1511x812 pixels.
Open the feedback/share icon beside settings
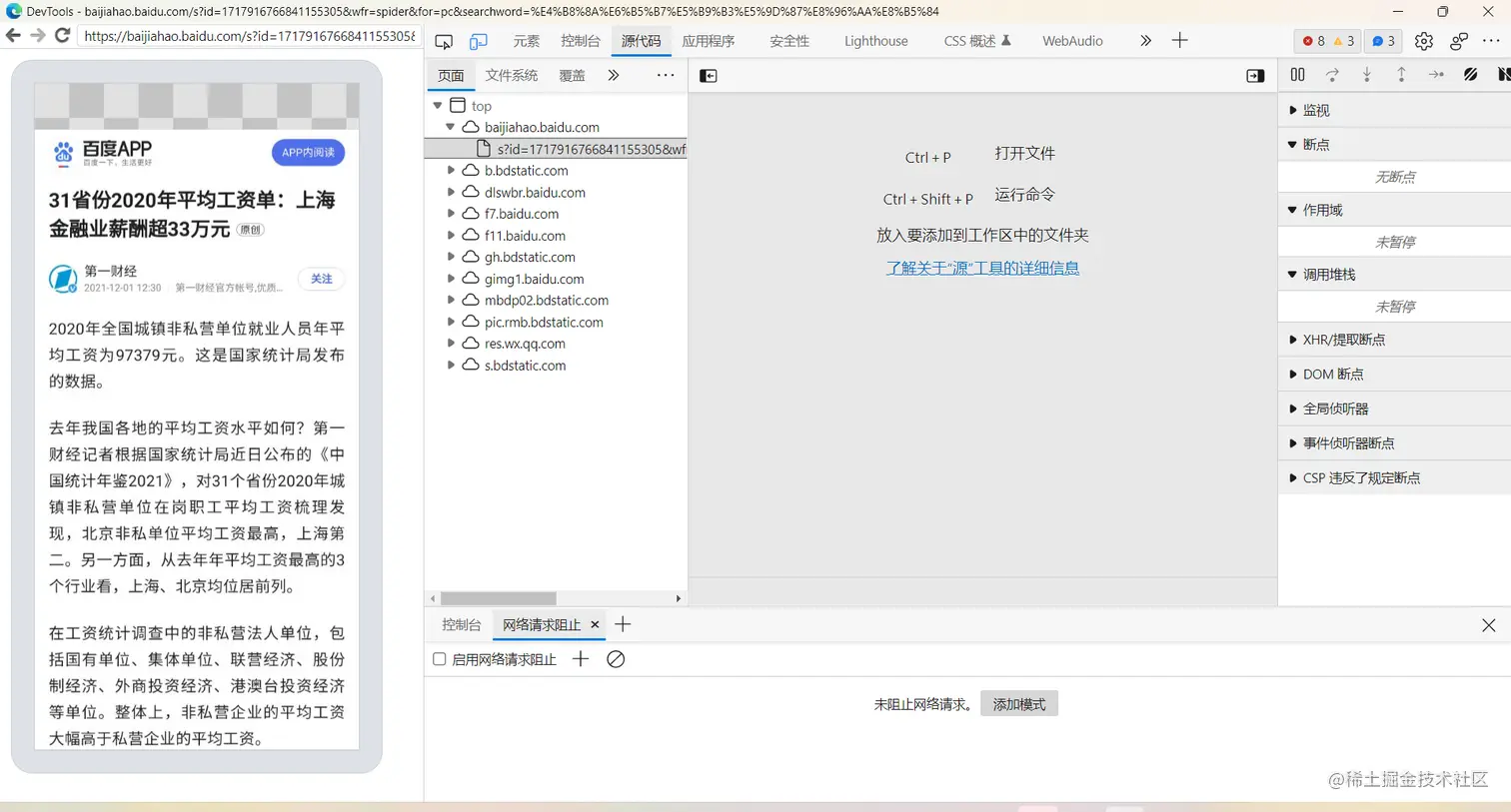[1459, 41]
